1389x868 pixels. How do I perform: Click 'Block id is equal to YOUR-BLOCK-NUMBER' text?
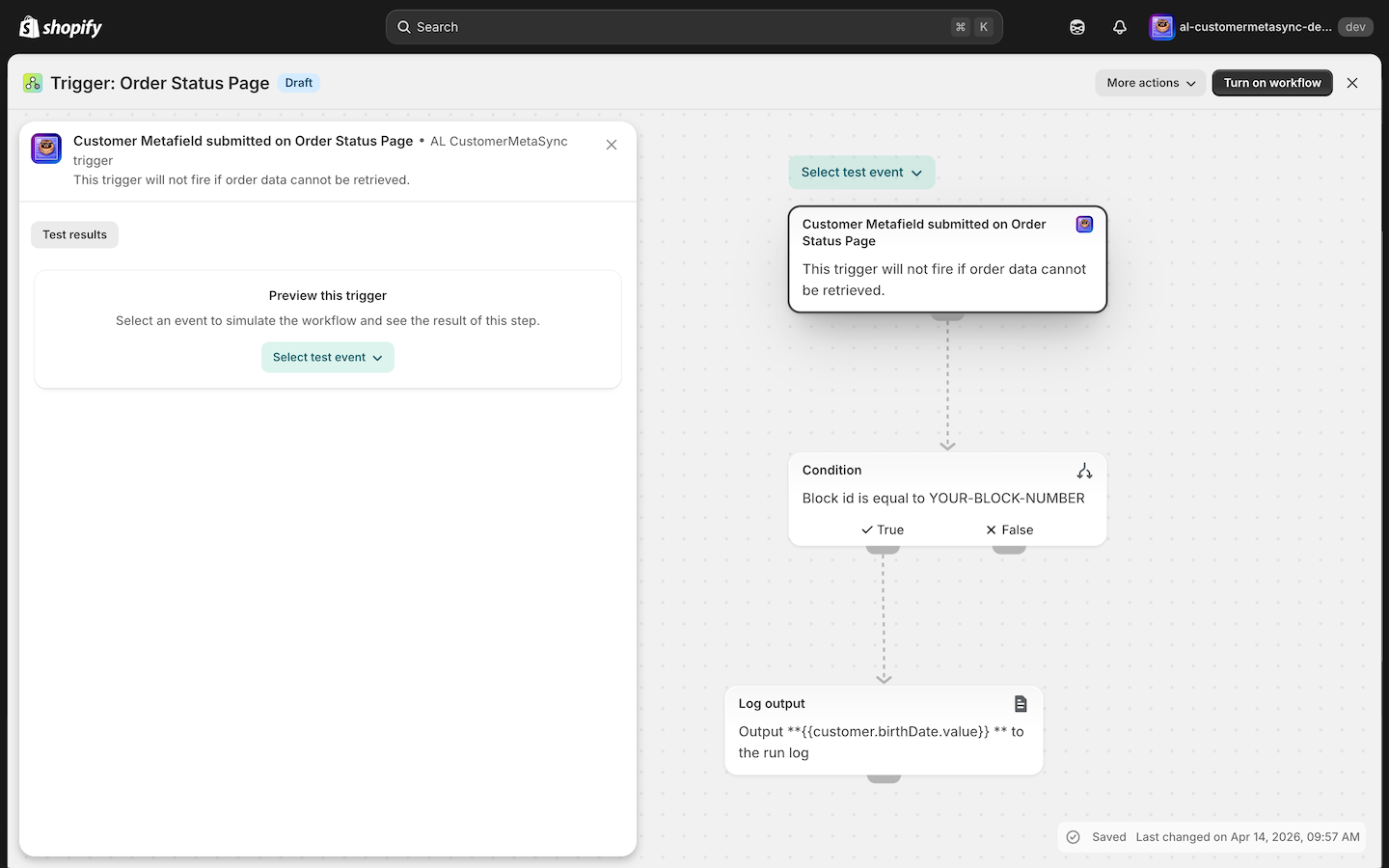tap(943, 499)
